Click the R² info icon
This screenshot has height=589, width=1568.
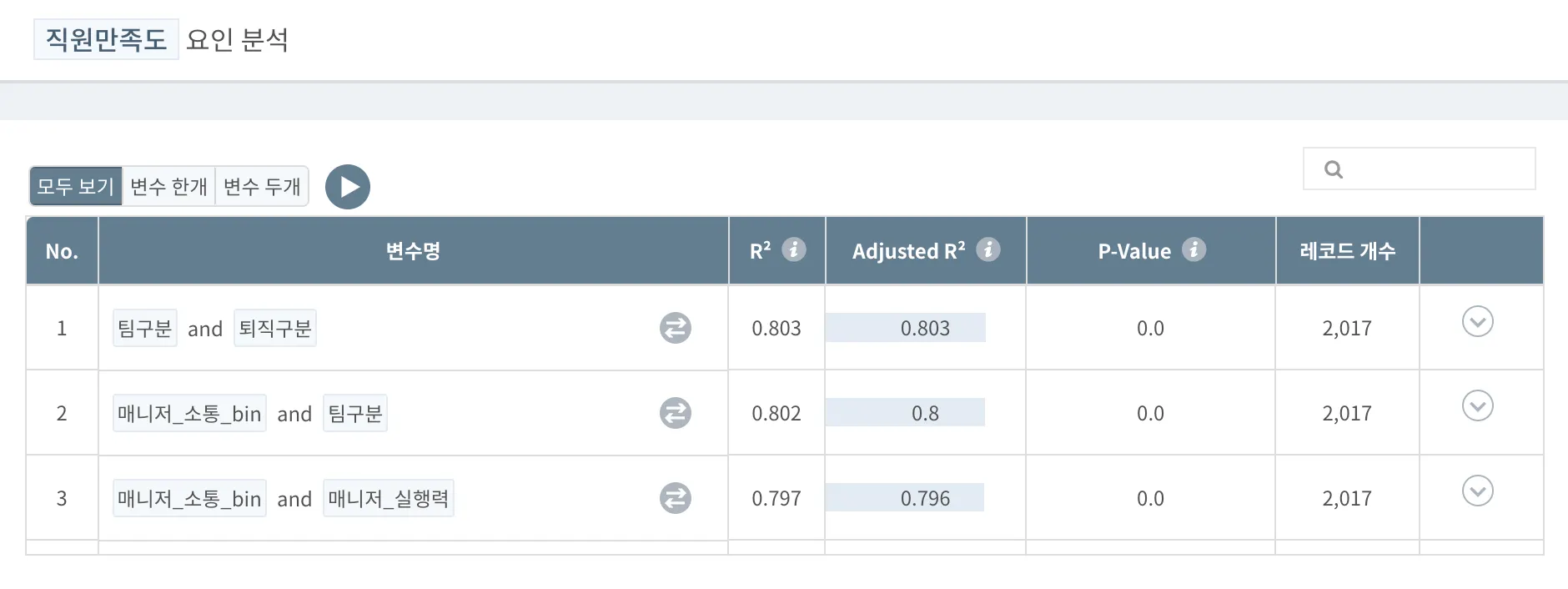click(794, 249)
